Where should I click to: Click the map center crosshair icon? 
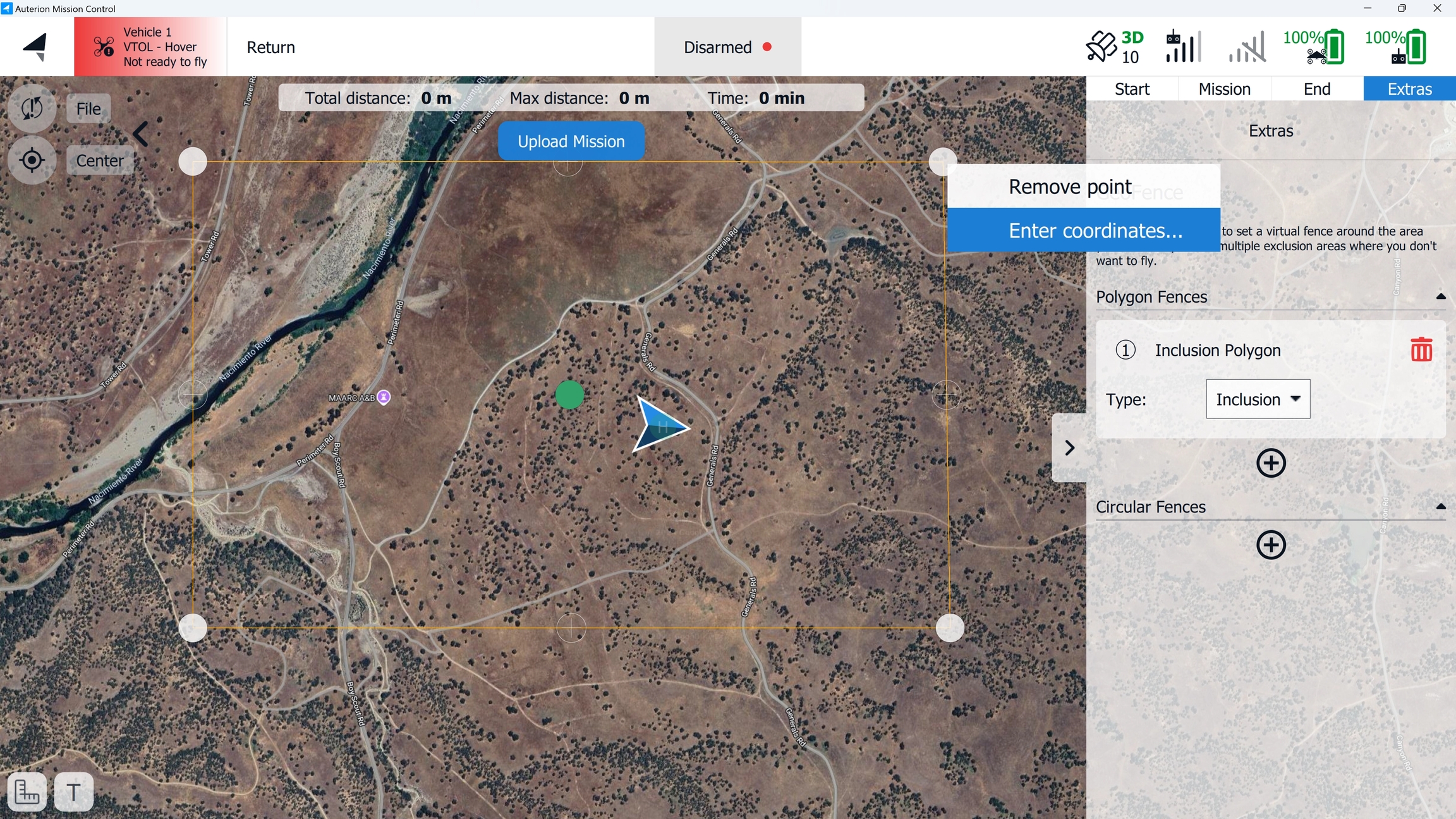pos(32,161)
